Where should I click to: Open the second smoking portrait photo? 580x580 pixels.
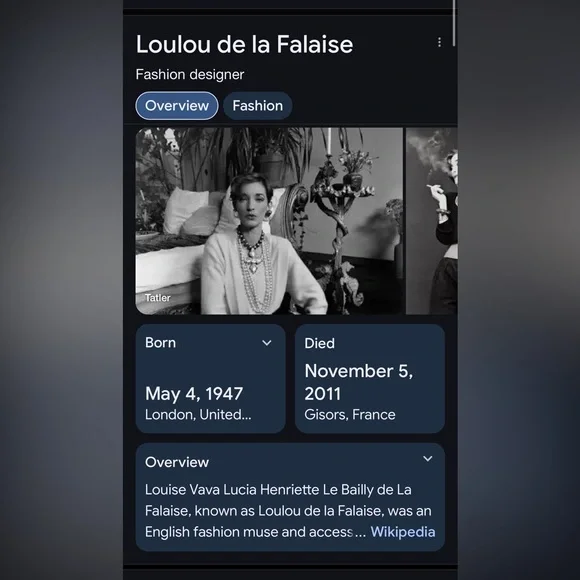(x=432, y=221)
